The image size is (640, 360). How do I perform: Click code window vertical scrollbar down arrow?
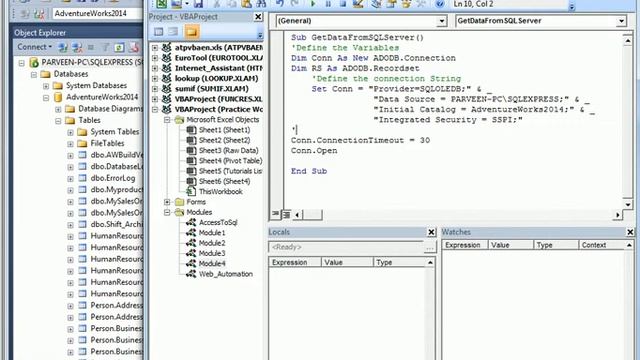pos(628,204)
